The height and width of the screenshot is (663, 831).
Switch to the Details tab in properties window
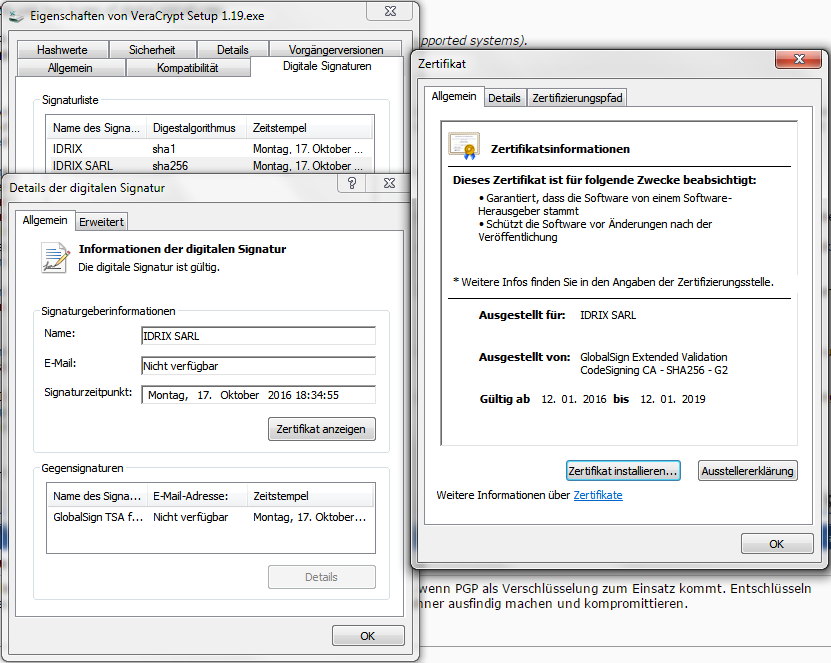[x=233, y=50]
